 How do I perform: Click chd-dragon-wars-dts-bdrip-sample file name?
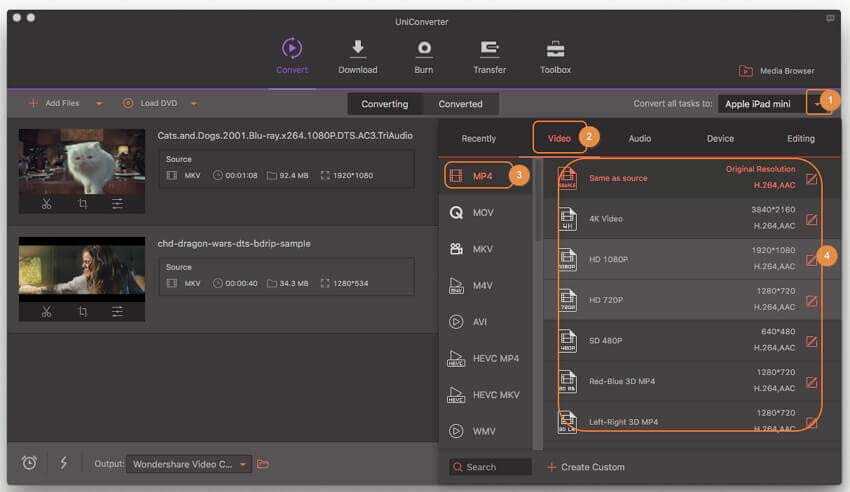click(234, 243)
